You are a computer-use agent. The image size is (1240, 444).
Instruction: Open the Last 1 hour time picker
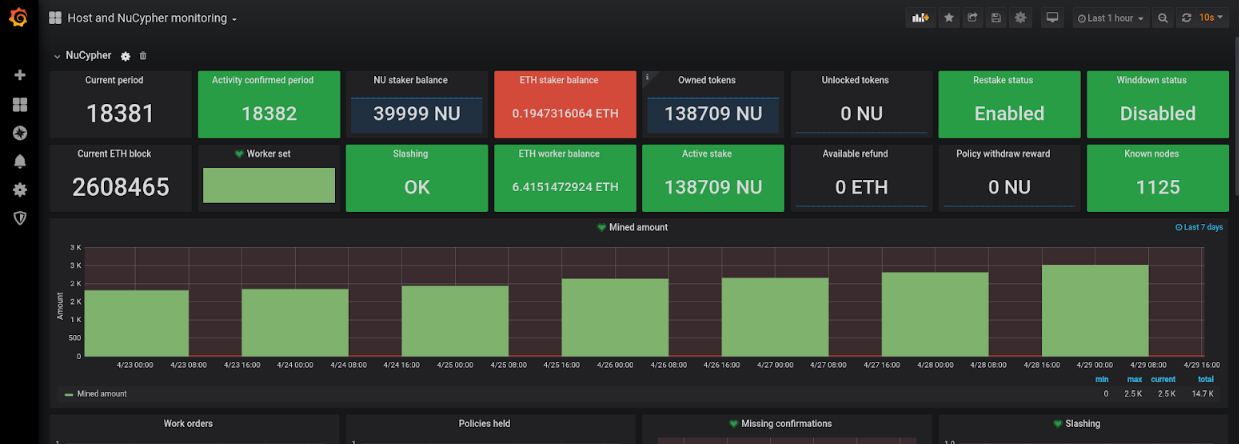tap(1110, 18)
